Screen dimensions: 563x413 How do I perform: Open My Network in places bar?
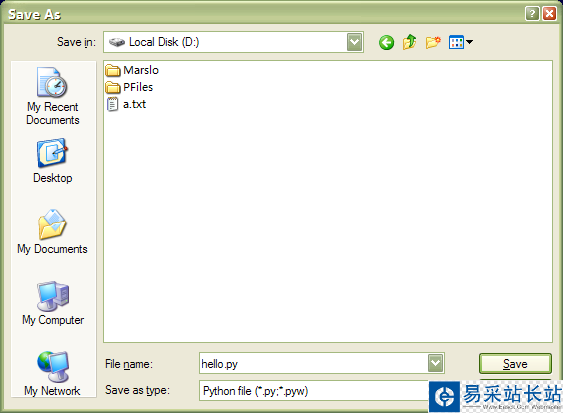coord(53,374)
